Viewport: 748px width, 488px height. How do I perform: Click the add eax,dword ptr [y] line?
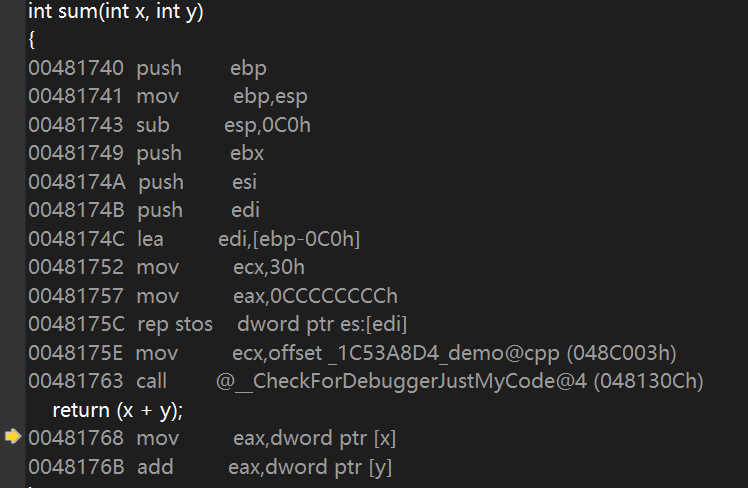(x=210, y=467)
